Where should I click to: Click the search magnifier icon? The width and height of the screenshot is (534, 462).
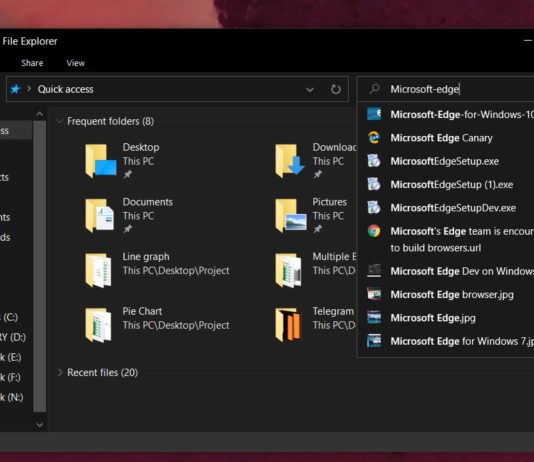pyautogui.click(x=374, y=89)
